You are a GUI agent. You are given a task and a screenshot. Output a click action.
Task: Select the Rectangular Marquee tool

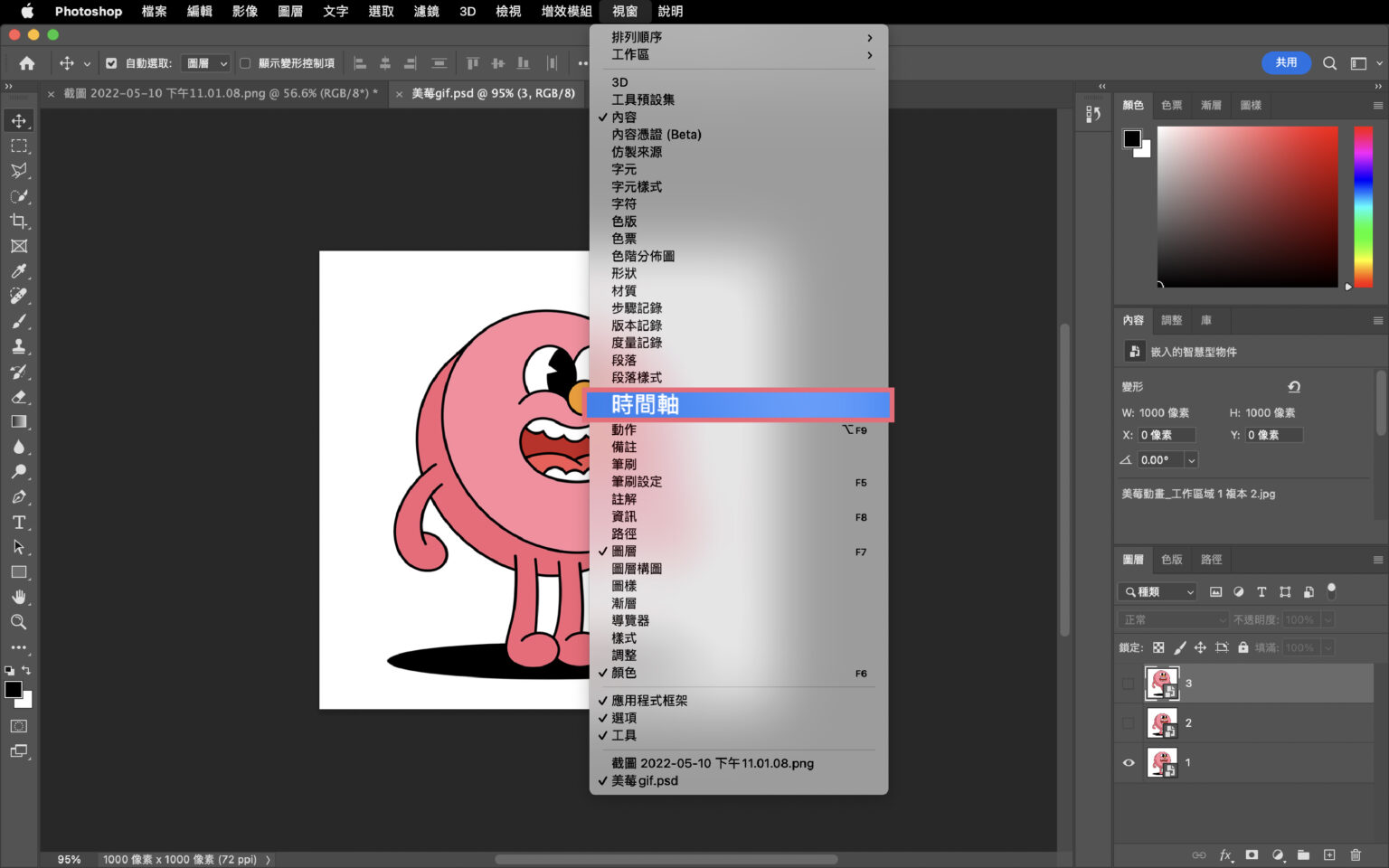coord(19,146)
